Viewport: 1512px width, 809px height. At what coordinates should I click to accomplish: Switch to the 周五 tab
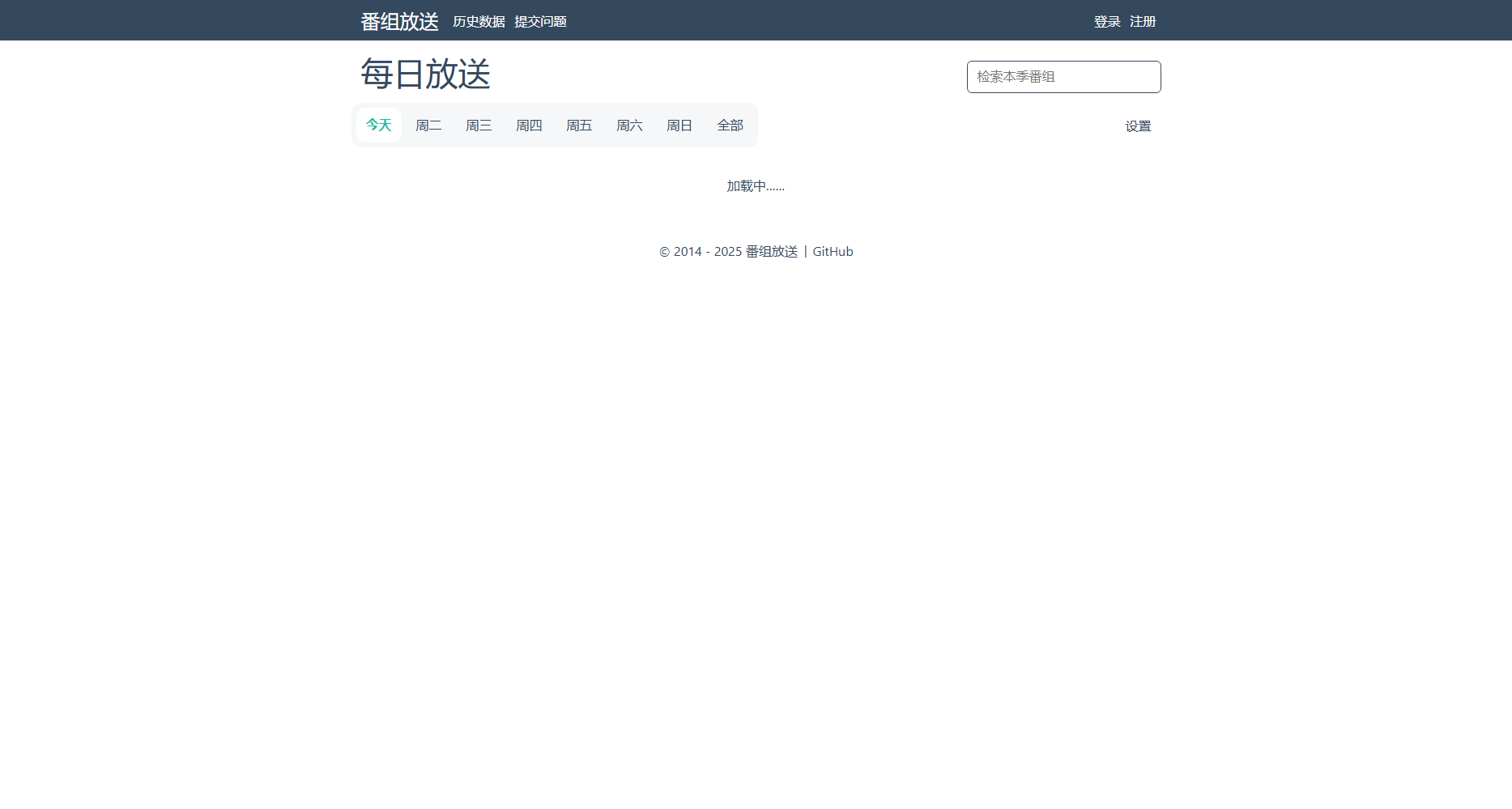tap(579, 126)
